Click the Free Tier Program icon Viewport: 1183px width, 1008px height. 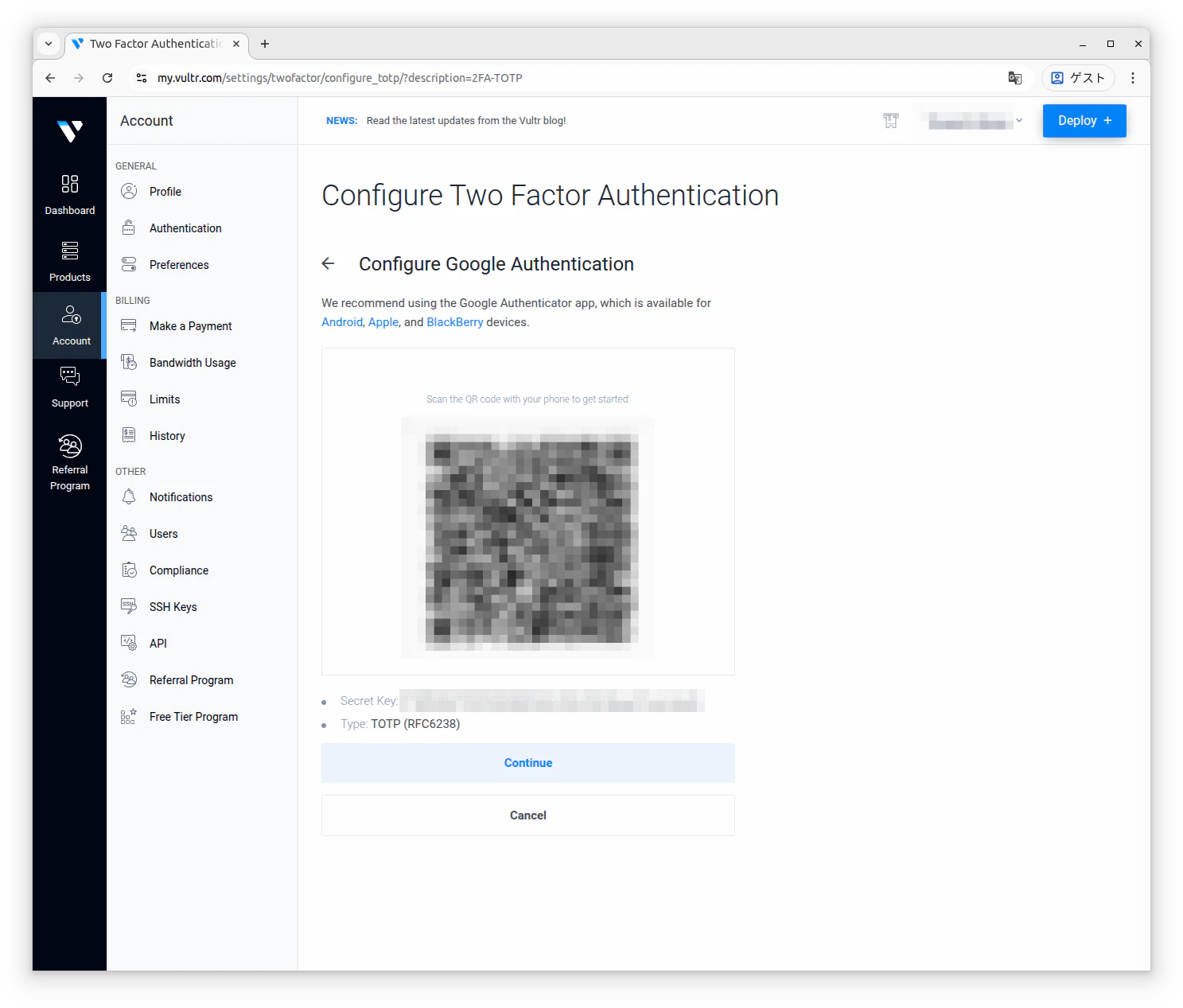[x=129, y=717]
